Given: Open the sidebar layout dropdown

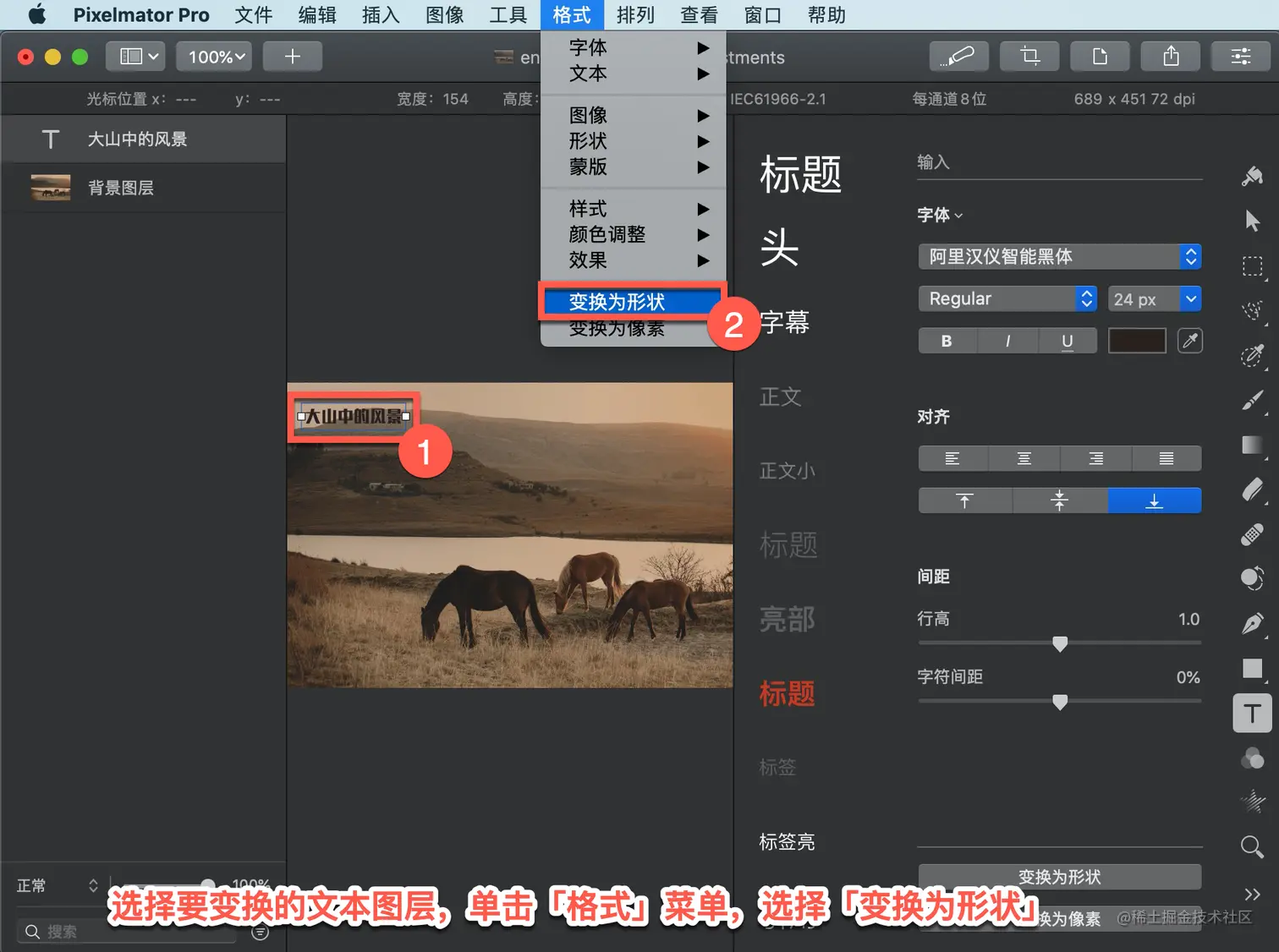Looking at the screenshot, I should (x=137, y=57).
